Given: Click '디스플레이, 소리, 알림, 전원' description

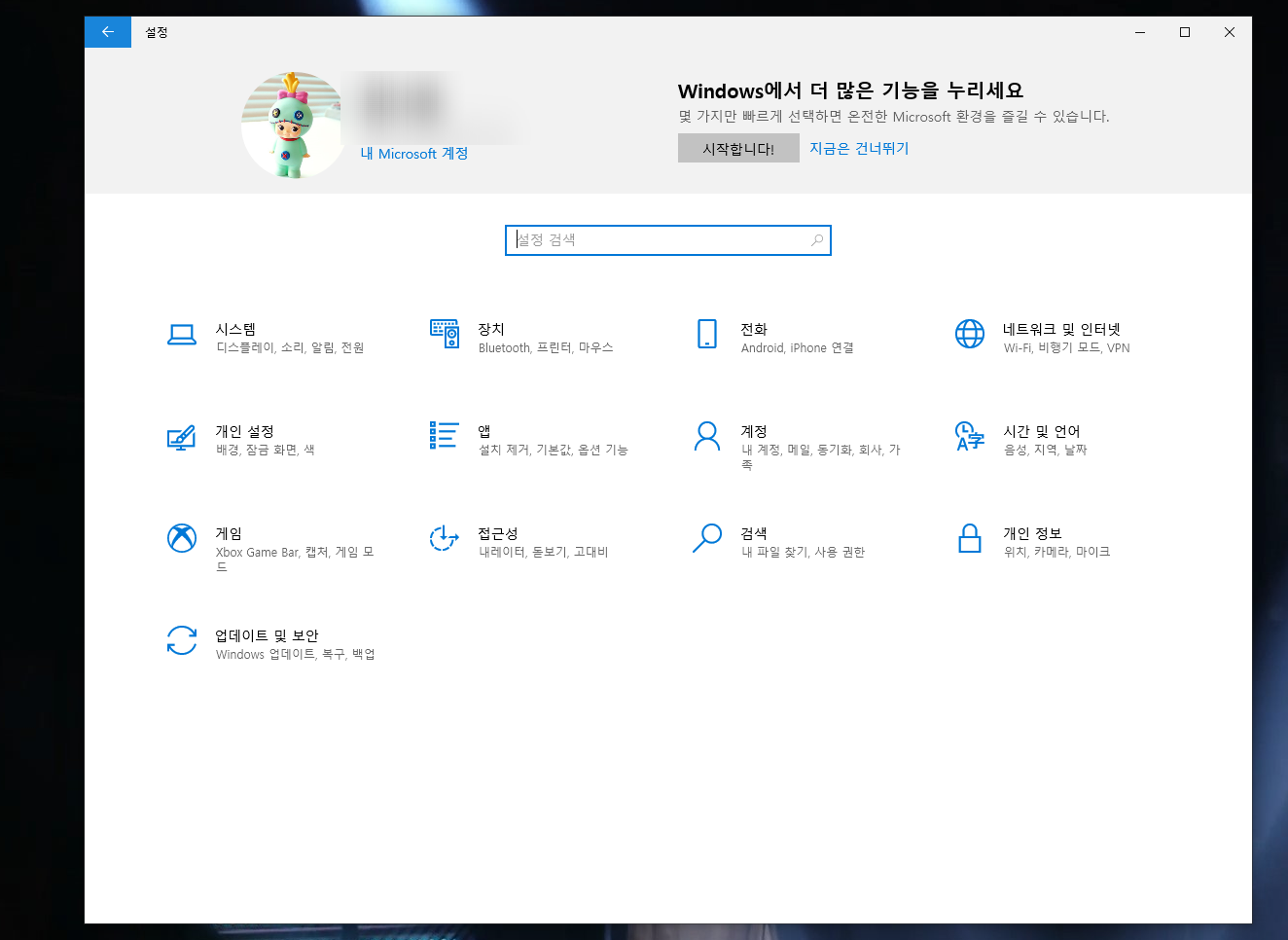Looking at the screenshot, I should (290, 348).
